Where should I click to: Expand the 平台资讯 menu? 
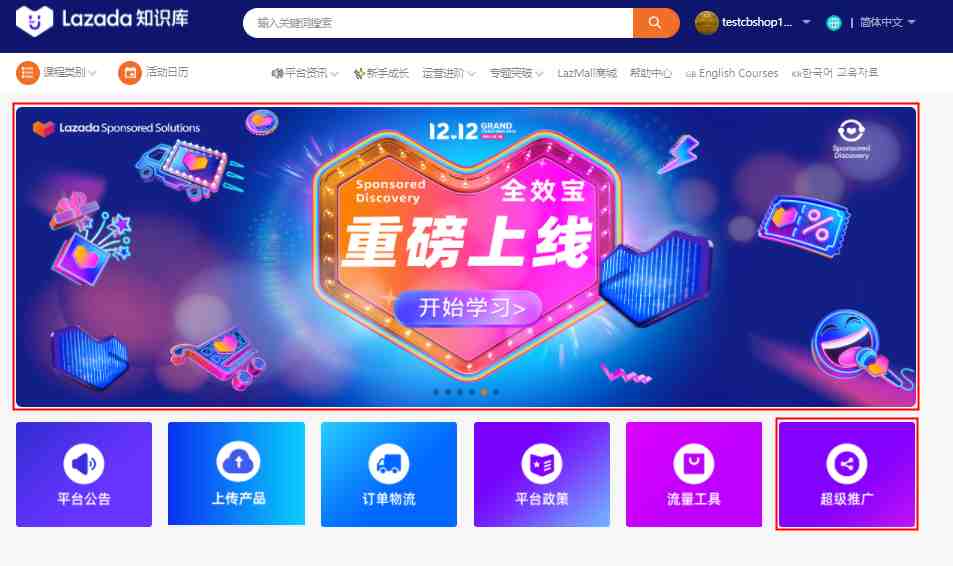pos(305,73)
